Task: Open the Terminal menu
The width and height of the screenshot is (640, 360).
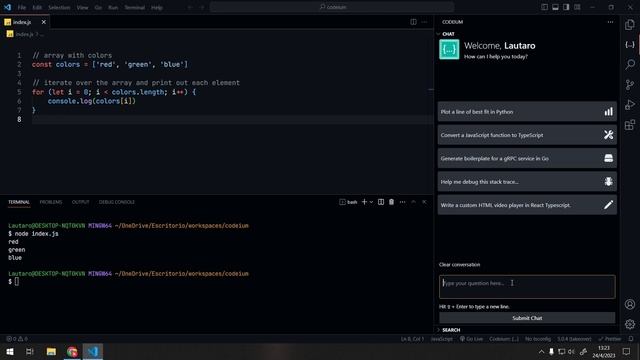Action: (x=134, y=7)
